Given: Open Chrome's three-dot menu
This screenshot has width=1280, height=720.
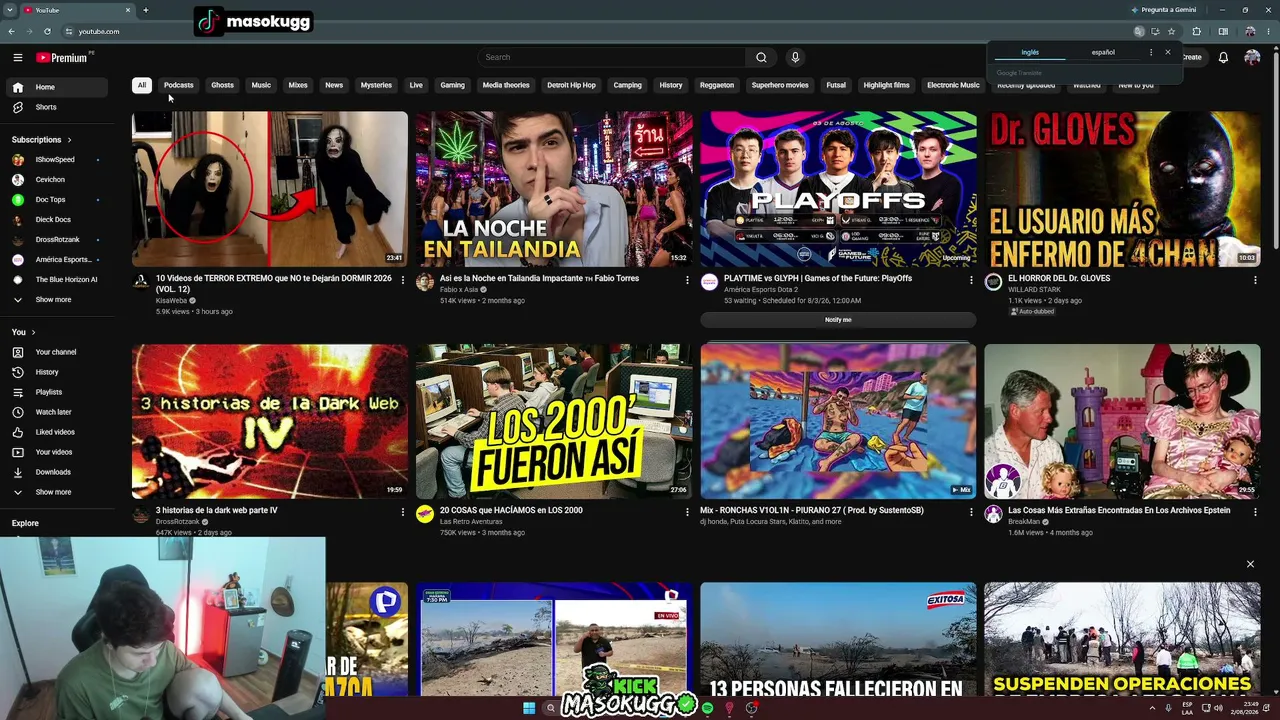Looking at the screenshot, I should (1269, 31).
